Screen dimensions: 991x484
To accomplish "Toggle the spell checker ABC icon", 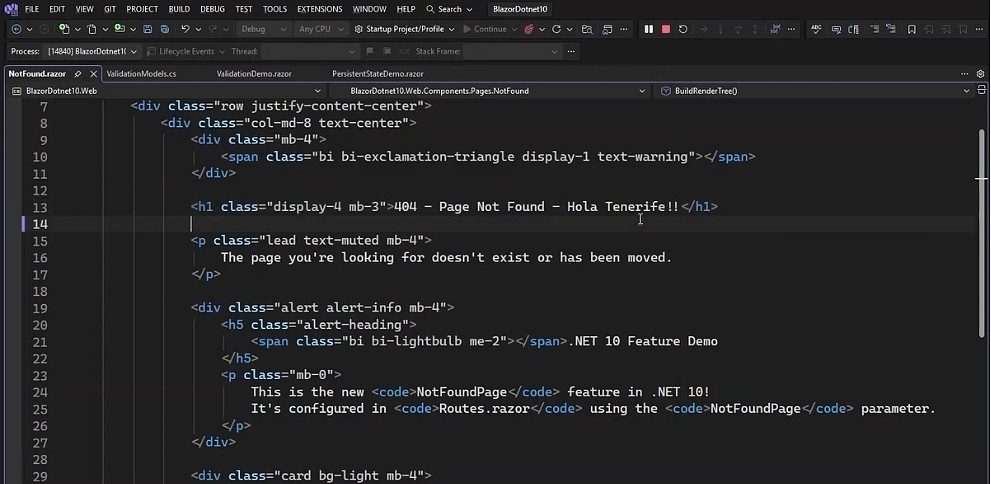I will click(x=816, y=29).
